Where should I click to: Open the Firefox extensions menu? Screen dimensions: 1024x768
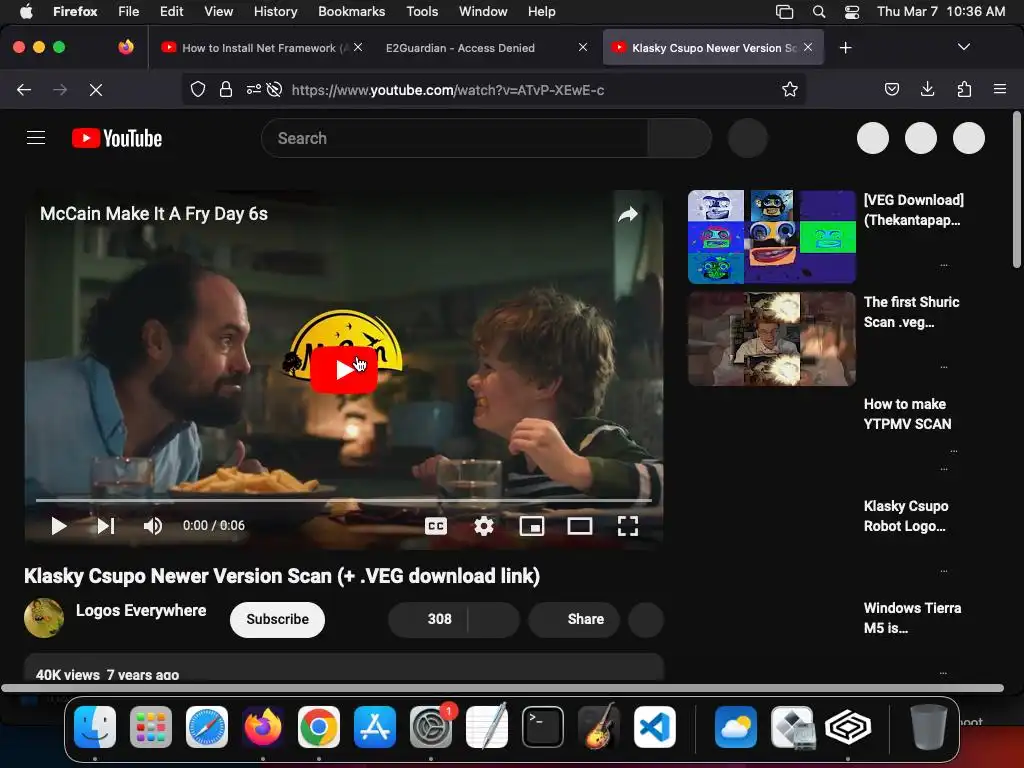(964, 89)
